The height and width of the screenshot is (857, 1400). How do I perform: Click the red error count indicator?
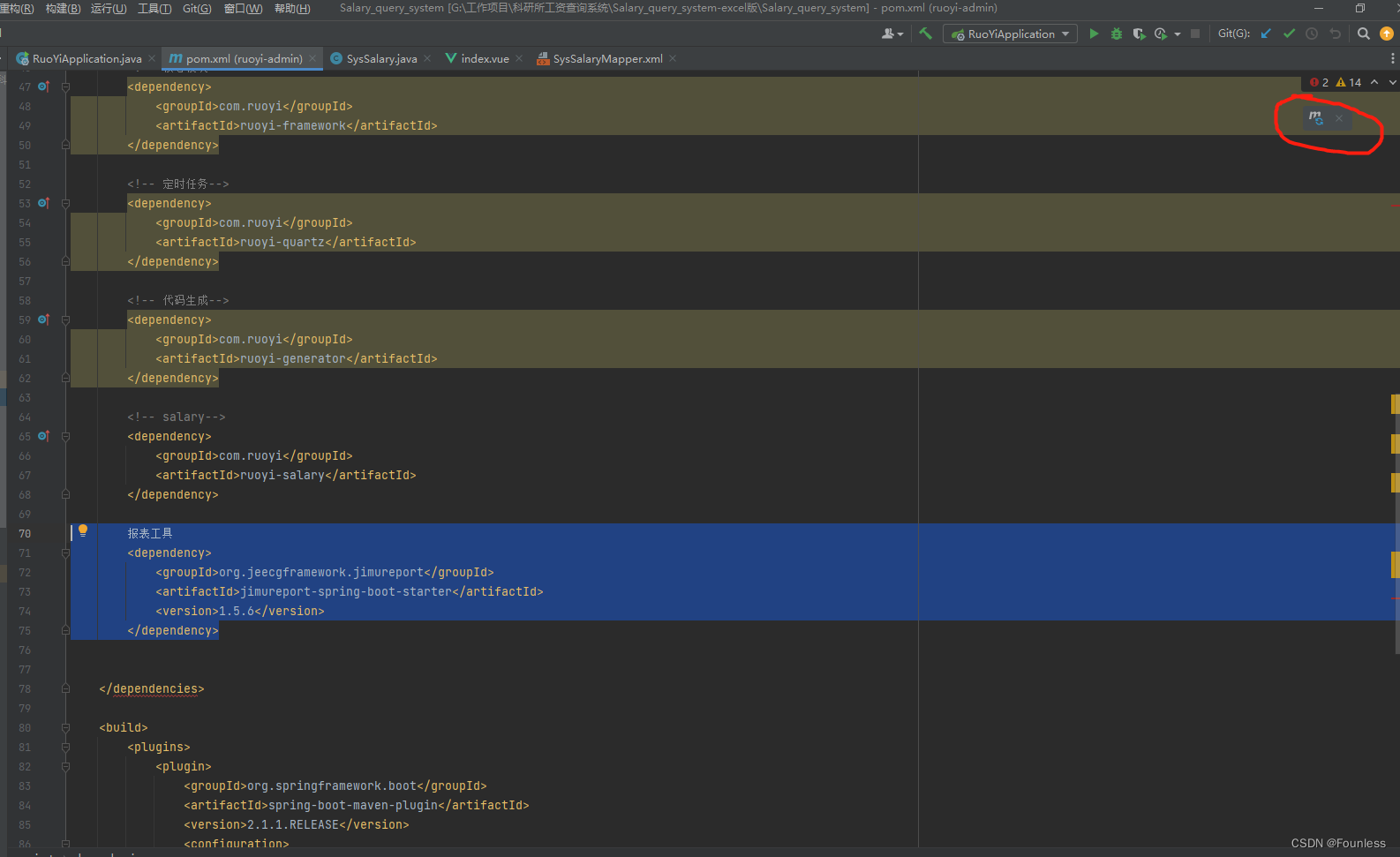coord(1320,82)
